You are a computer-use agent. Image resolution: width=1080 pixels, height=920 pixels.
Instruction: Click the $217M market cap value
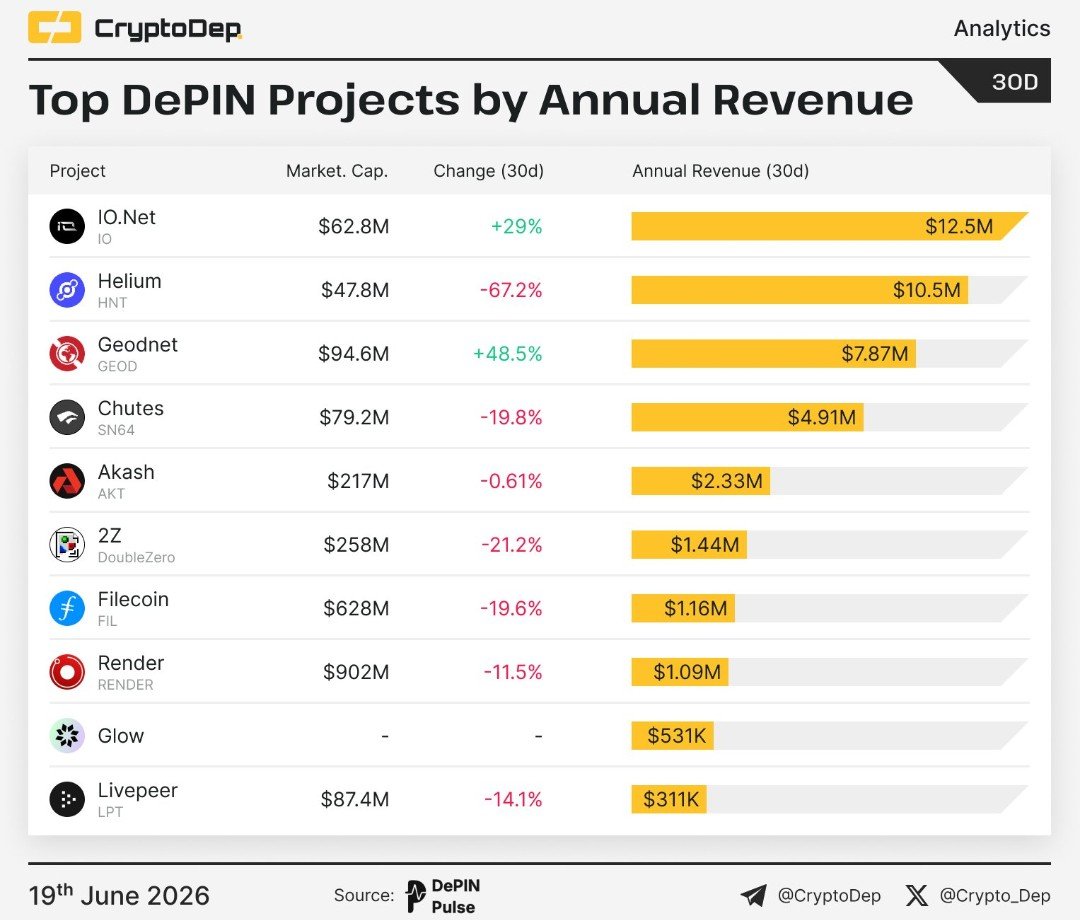coord(358,481)
